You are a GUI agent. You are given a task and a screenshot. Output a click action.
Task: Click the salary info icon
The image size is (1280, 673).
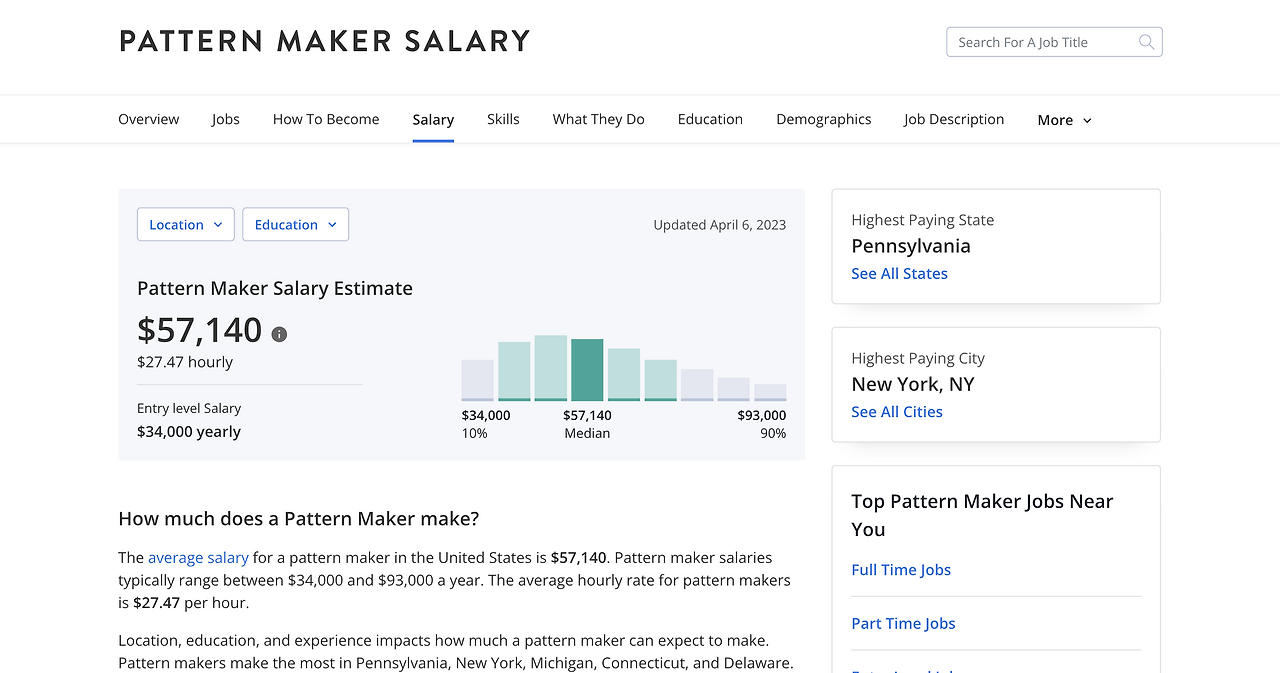point(279,334)
